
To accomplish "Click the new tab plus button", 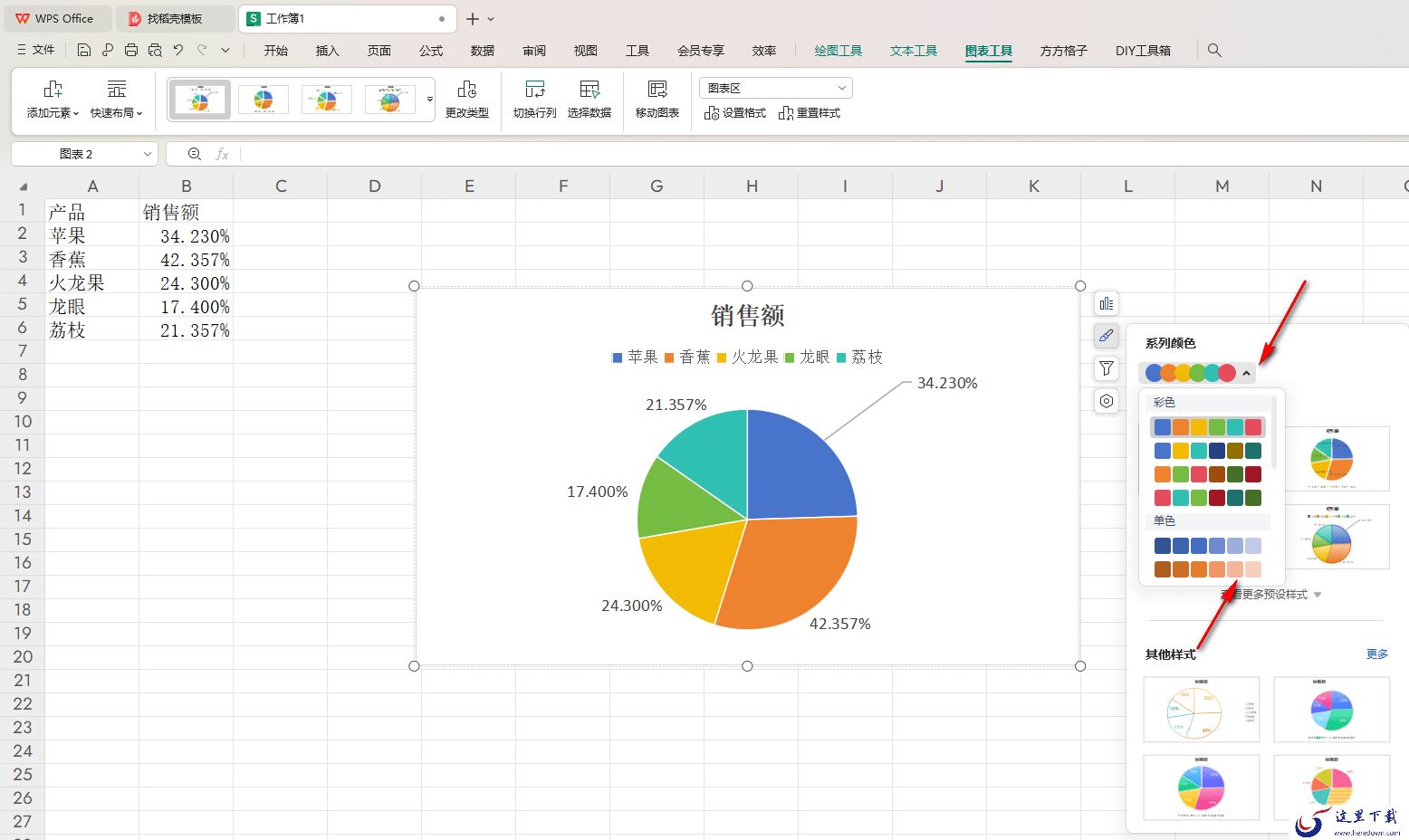I will (x=473, y=18).
